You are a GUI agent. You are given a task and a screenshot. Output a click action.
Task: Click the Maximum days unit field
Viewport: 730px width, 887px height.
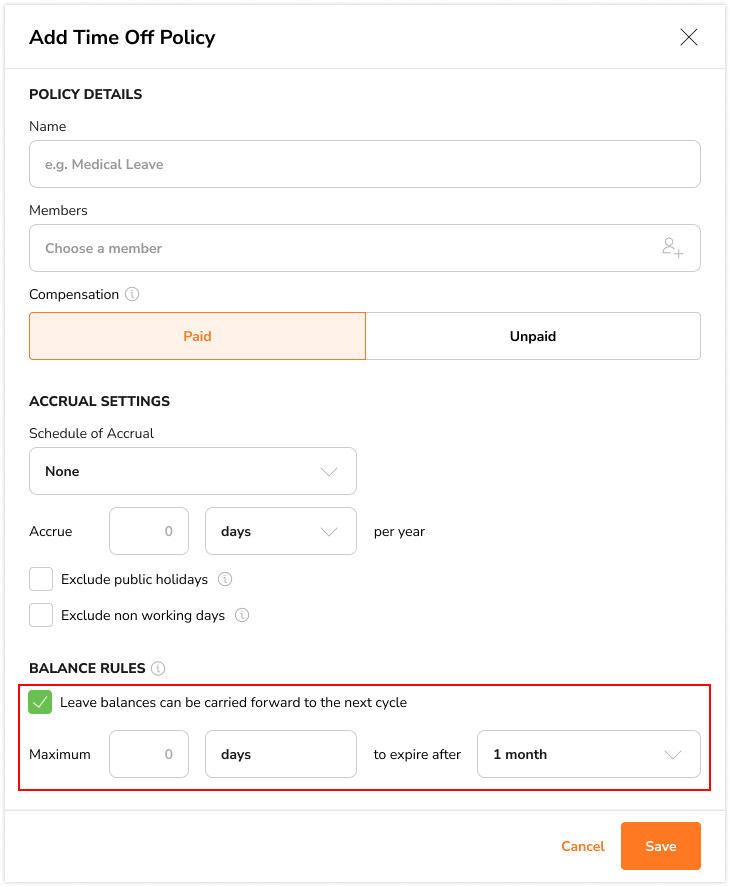pyautogui.click(x=281, y=754)
